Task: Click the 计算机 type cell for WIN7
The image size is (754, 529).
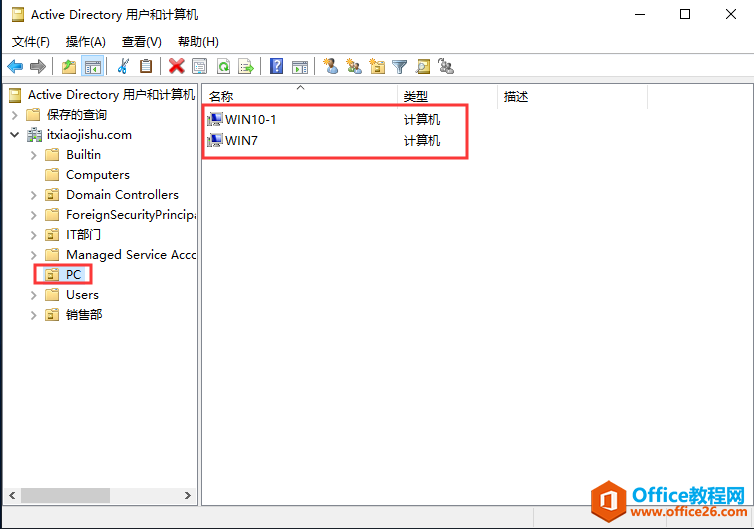Action: (422, 140)
